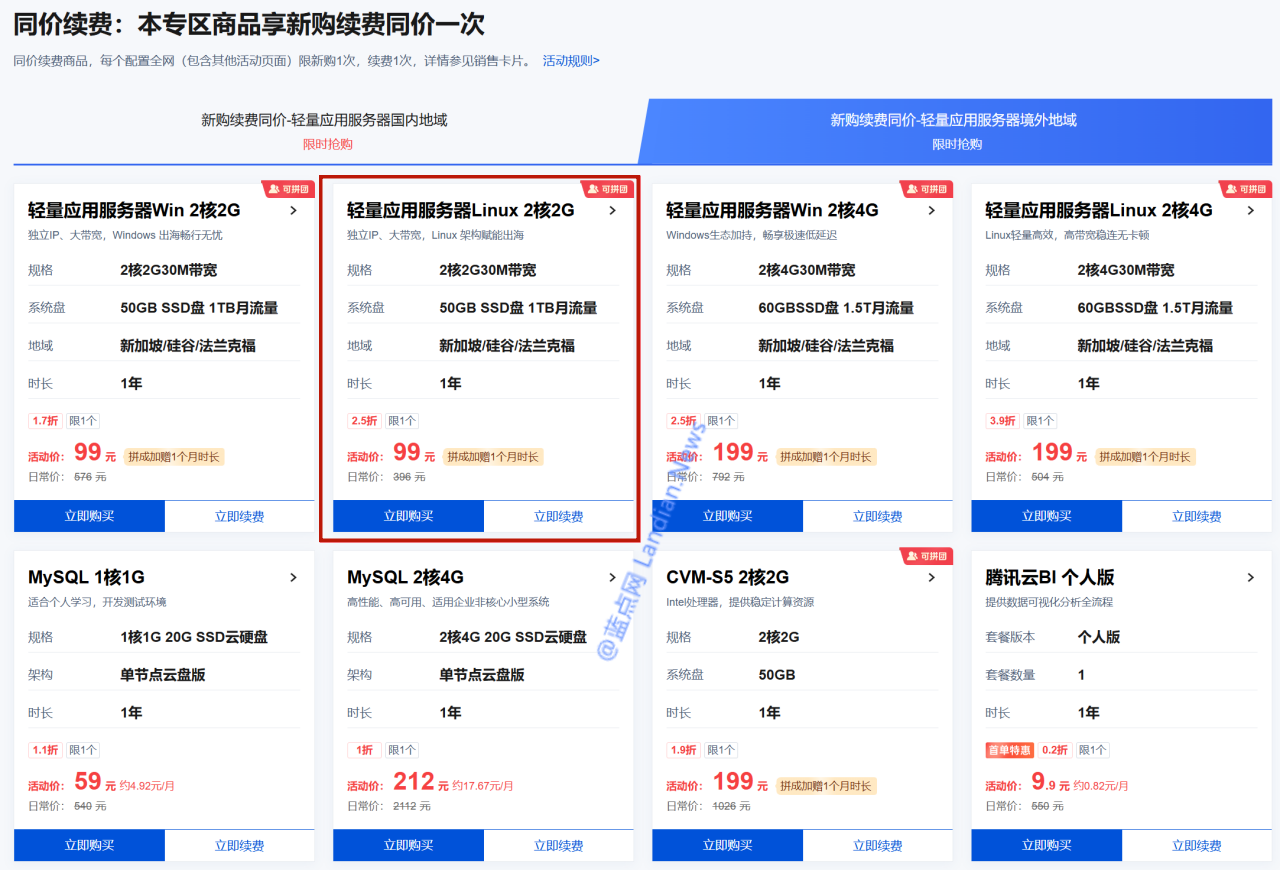This screenshot has height=870, width=1280.
Task: Click 立即续费 for Win 2核4G server
Action: [x=877, y=516]
